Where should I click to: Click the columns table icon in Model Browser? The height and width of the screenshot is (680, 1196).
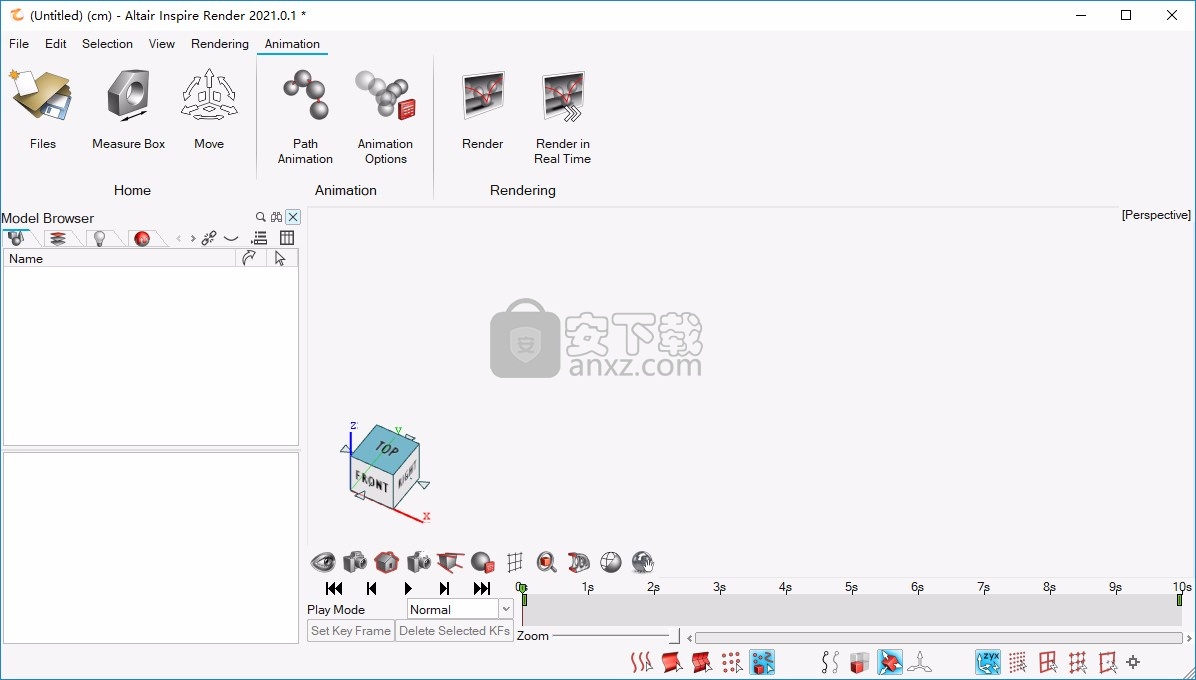point(287,239)
